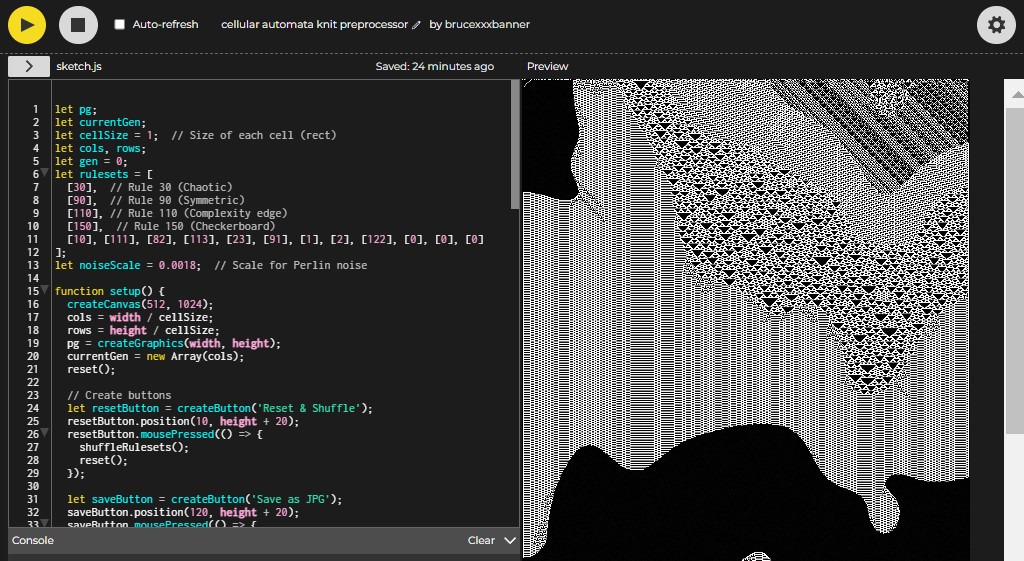Stop the running sketch
This screenshot has width=1024, height=561.
point(78,24)
